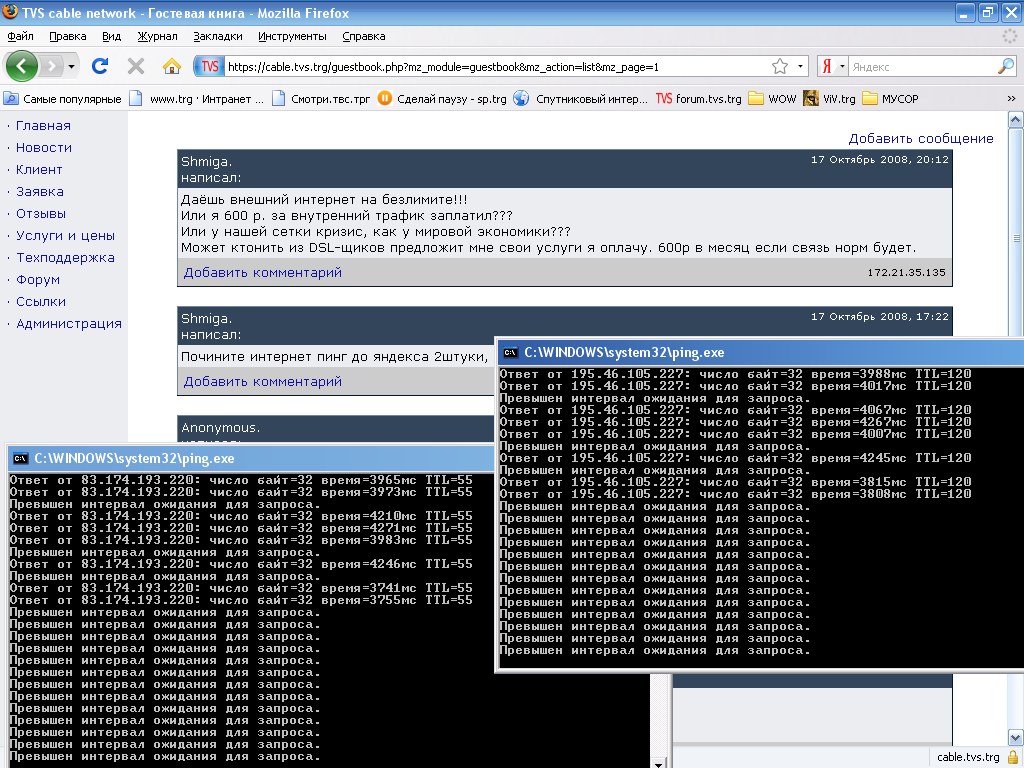Show more bookmarks via toolbar chevron

[1011, 99]
